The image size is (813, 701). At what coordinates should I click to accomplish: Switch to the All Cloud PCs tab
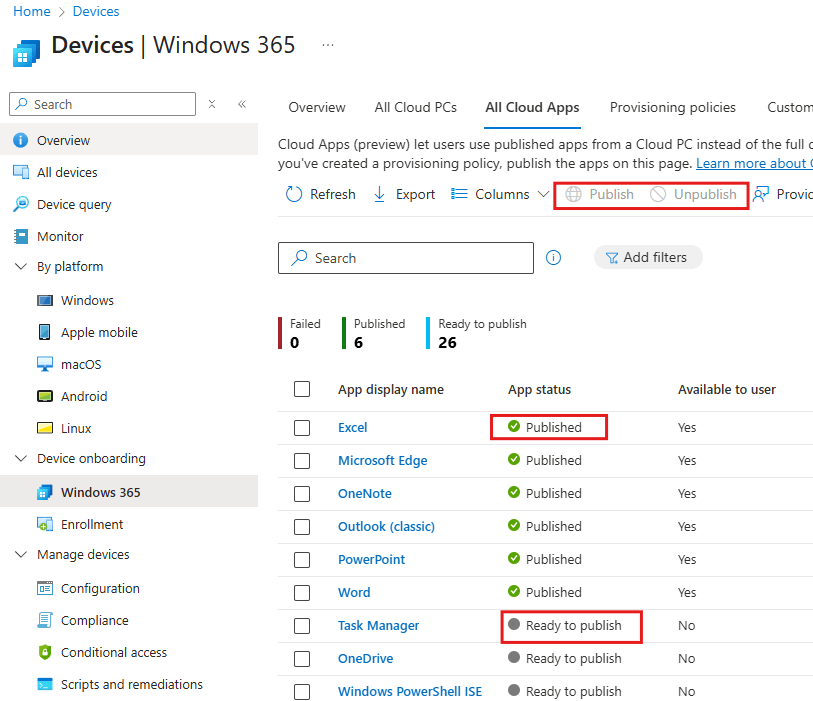coord(415,108)
